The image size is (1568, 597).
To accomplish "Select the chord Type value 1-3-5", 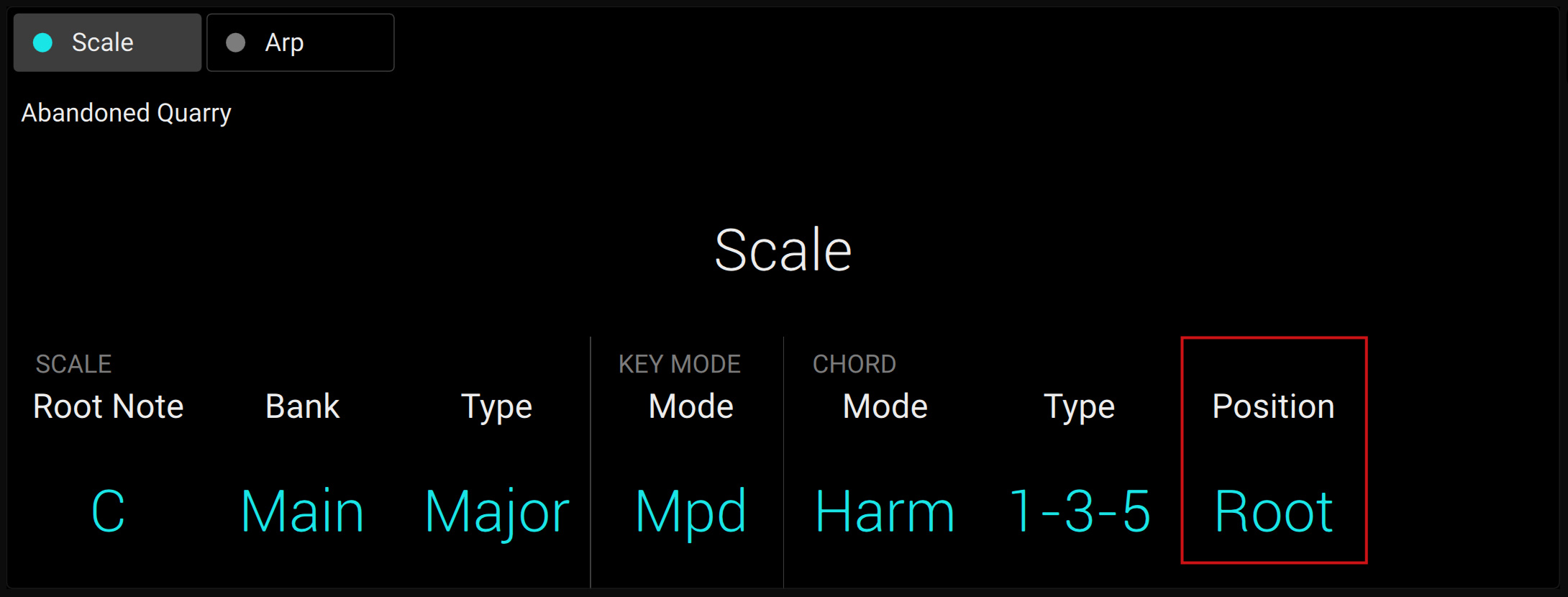I will tap(1078, 511).
